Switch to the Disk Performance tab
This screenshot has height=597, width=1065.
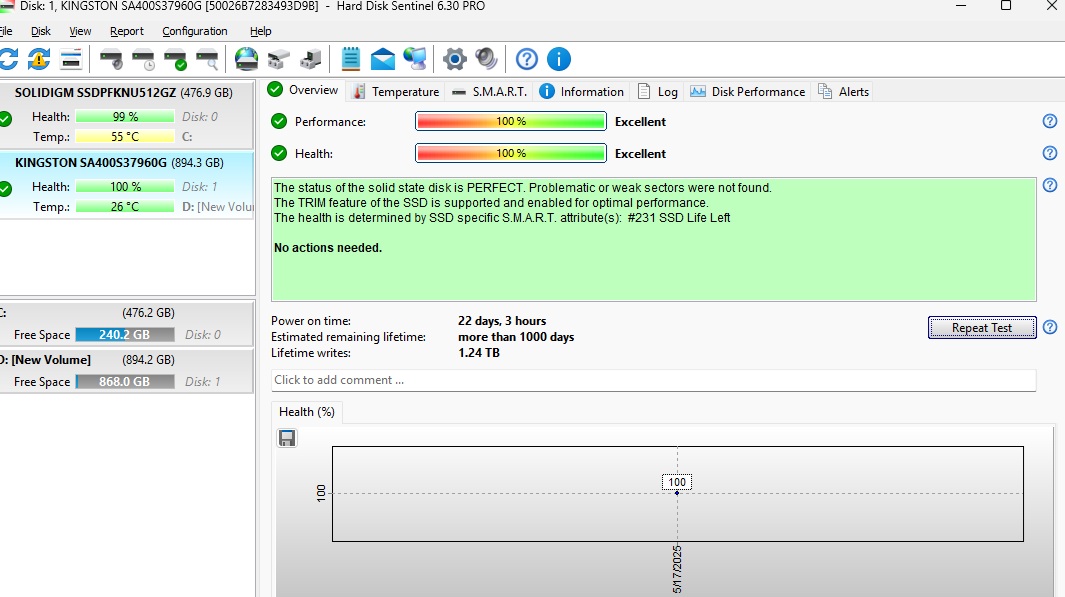point(748,92)
